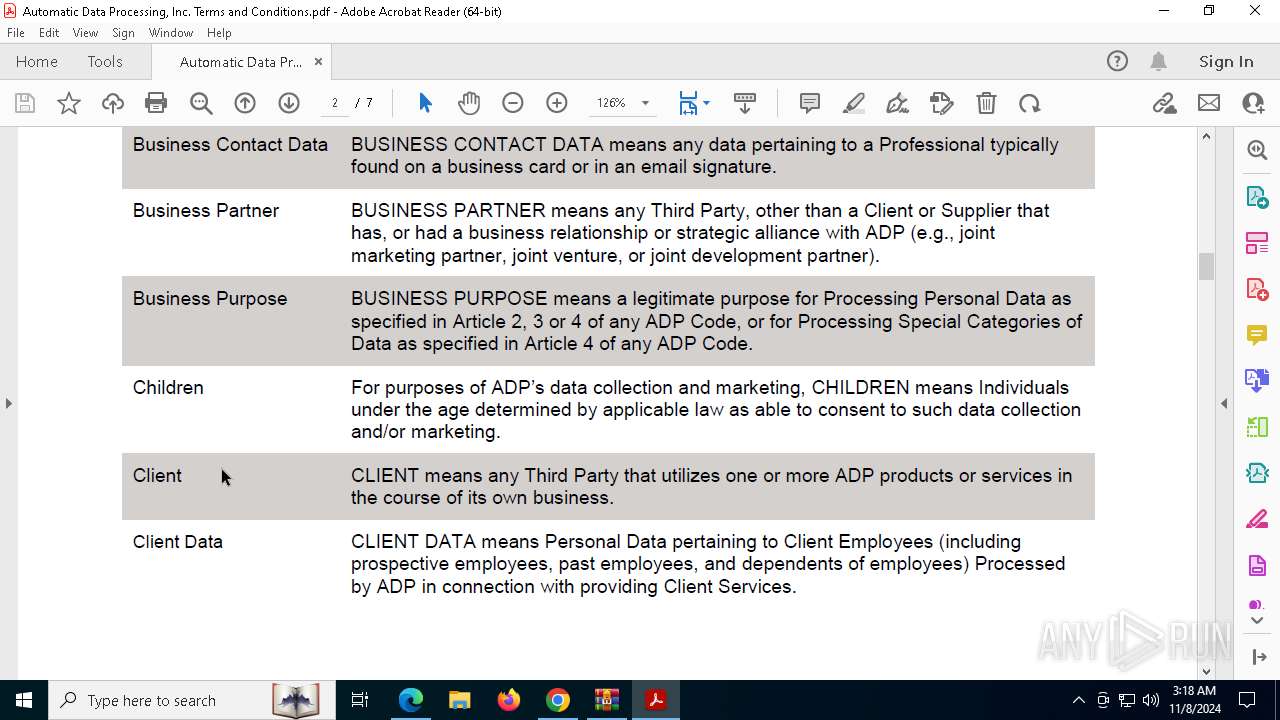Open the Window menu
Screen dimensions: 1280x720
coord(171,32)
